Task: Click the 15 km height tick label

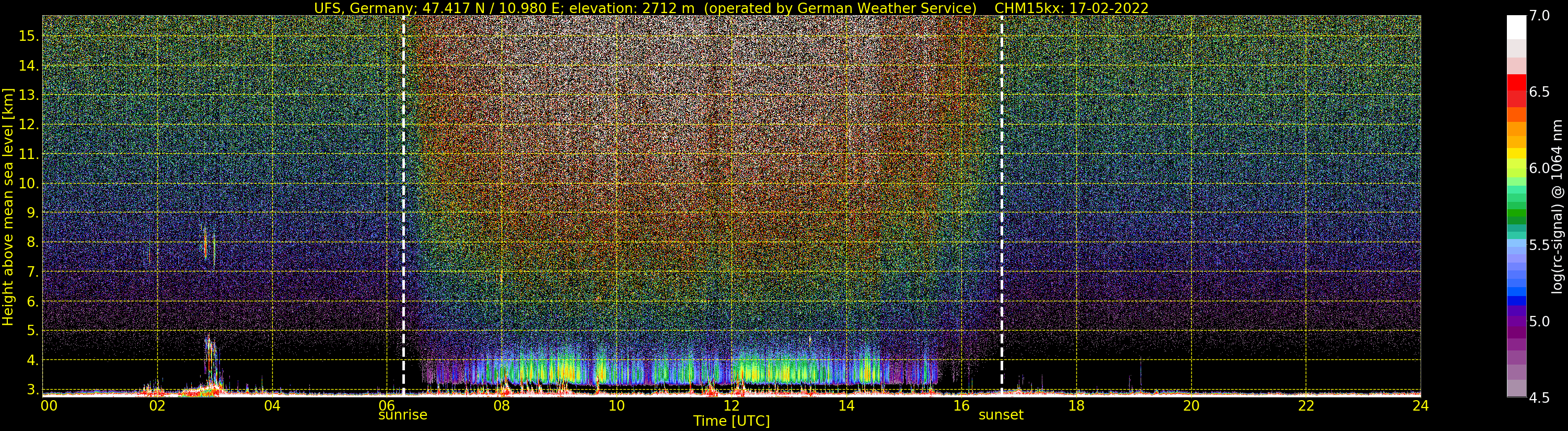Action: point(29,36)
